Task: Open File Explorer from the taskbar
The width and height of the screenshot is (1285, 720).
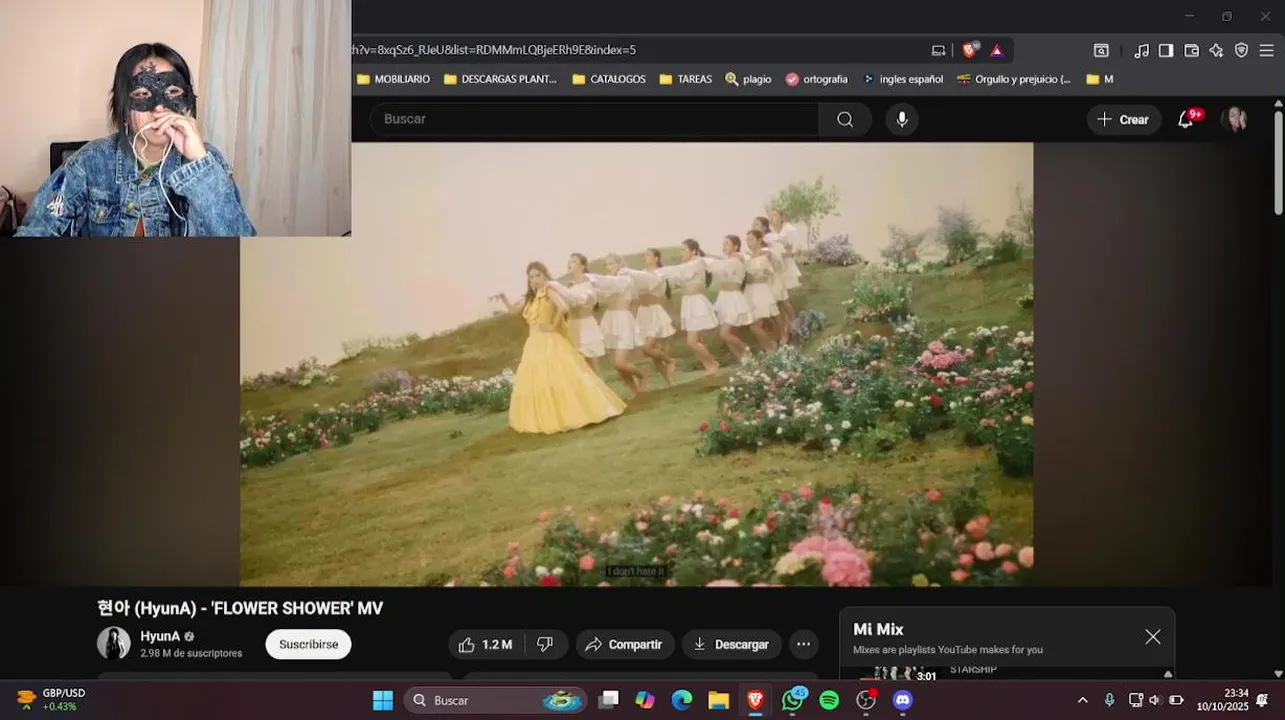Action: click(x=718, y=700)
